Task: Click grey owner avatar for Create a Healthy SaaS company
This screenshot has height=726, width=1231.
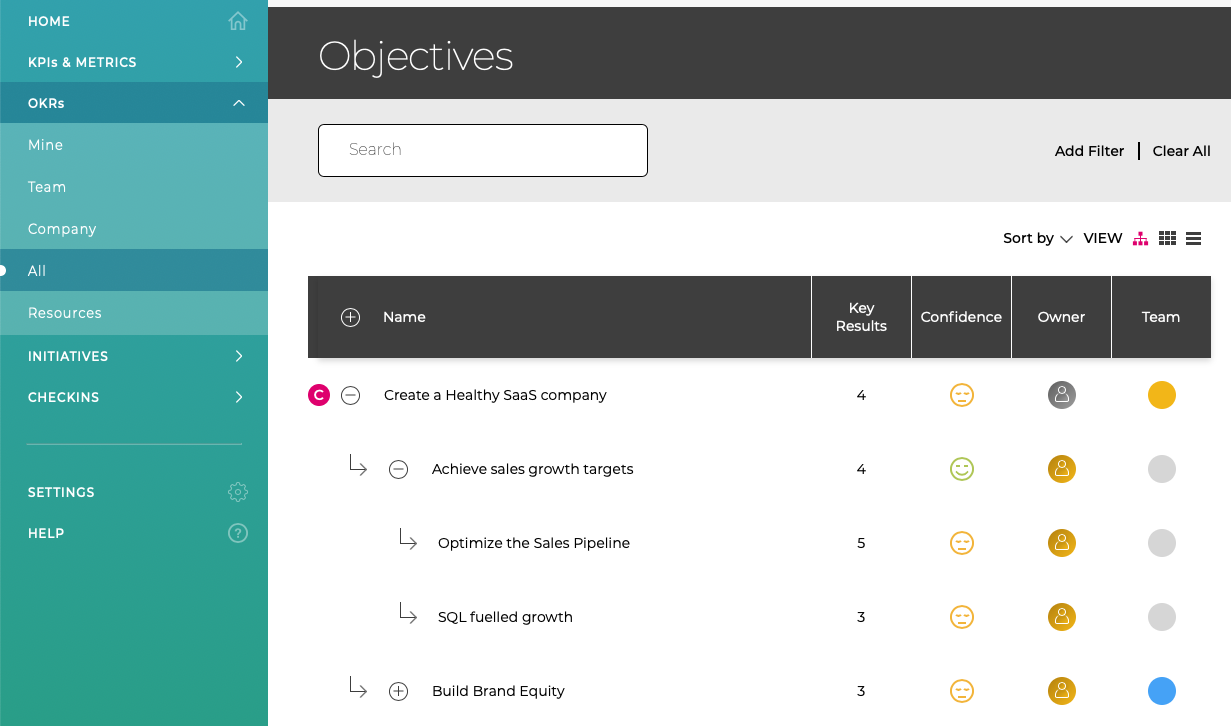Action: [1061, 395]
